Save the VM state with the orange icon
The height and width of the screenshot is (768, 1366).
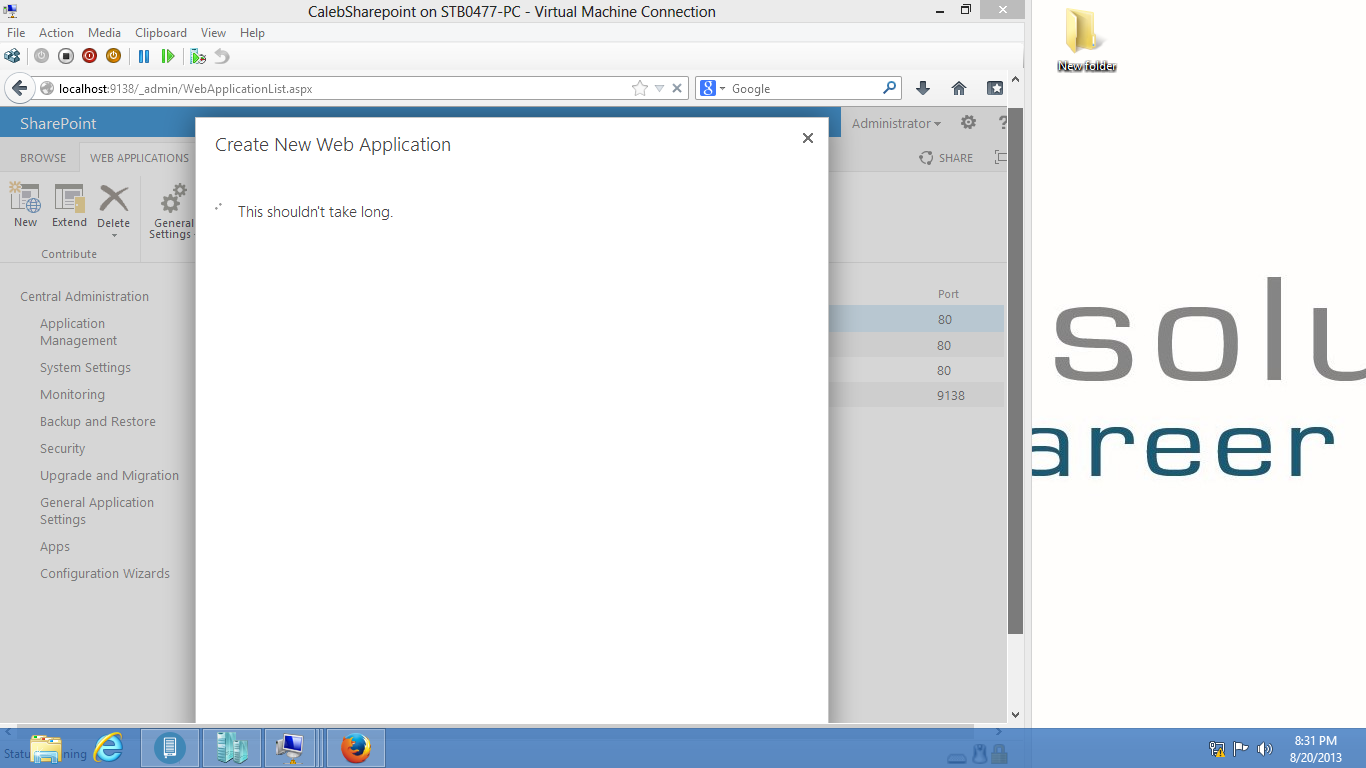point(113,56)
